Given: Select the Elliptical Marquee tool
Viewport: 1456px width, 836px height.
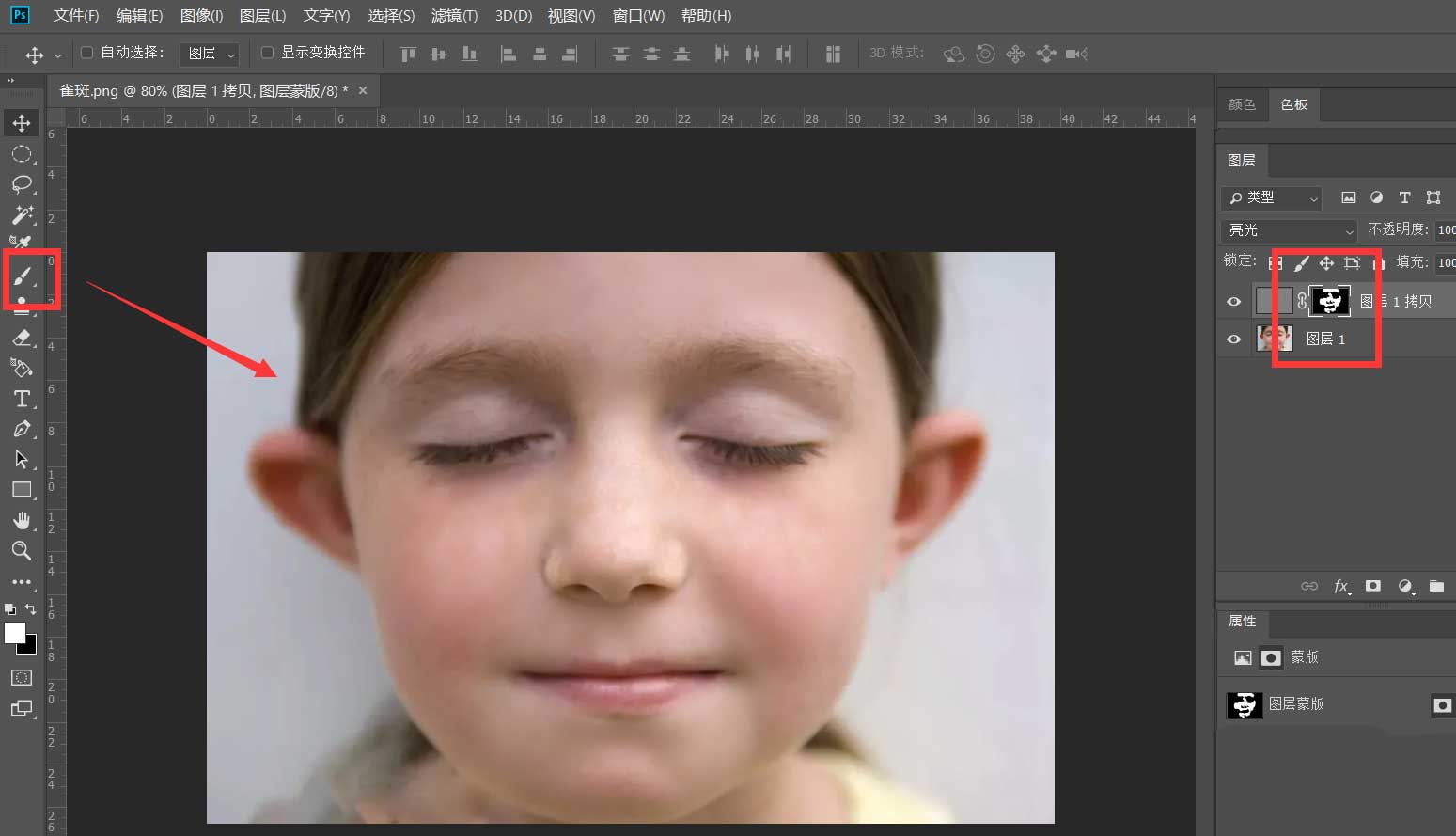Looking at the screenshot, I should [22, 153].
